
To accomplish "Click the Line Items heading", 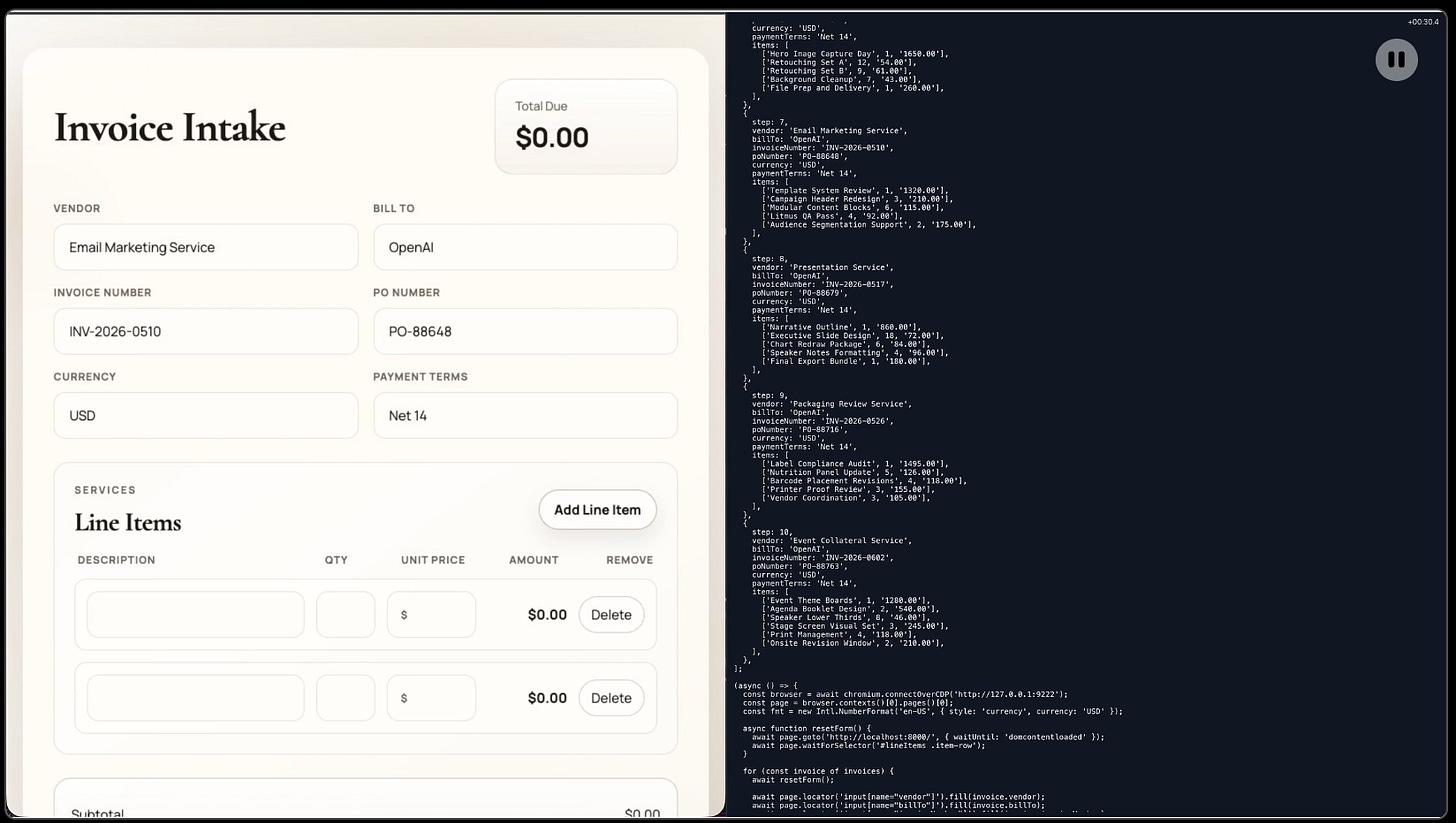I will [128, 522].
